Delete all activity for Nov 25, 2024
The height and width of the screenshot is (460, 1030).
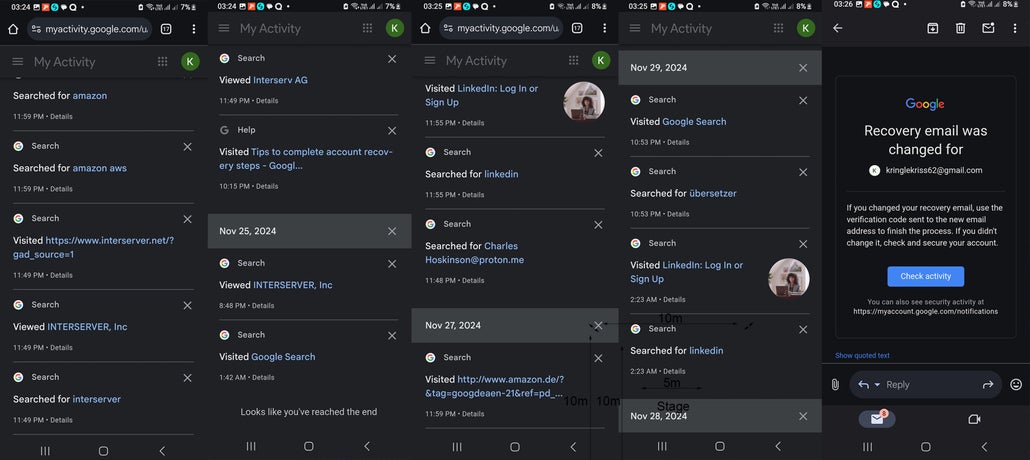pos(392,231)
